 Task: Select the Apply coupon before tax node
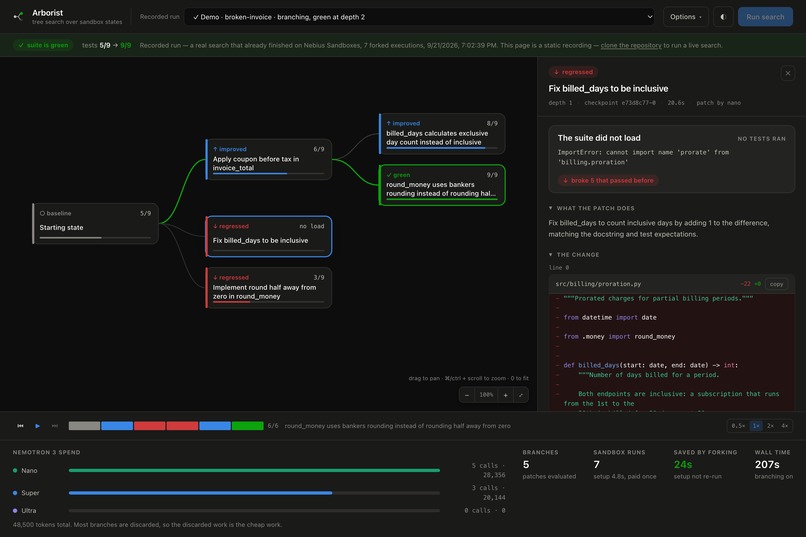pyautogui.click(x=268, y=159)
